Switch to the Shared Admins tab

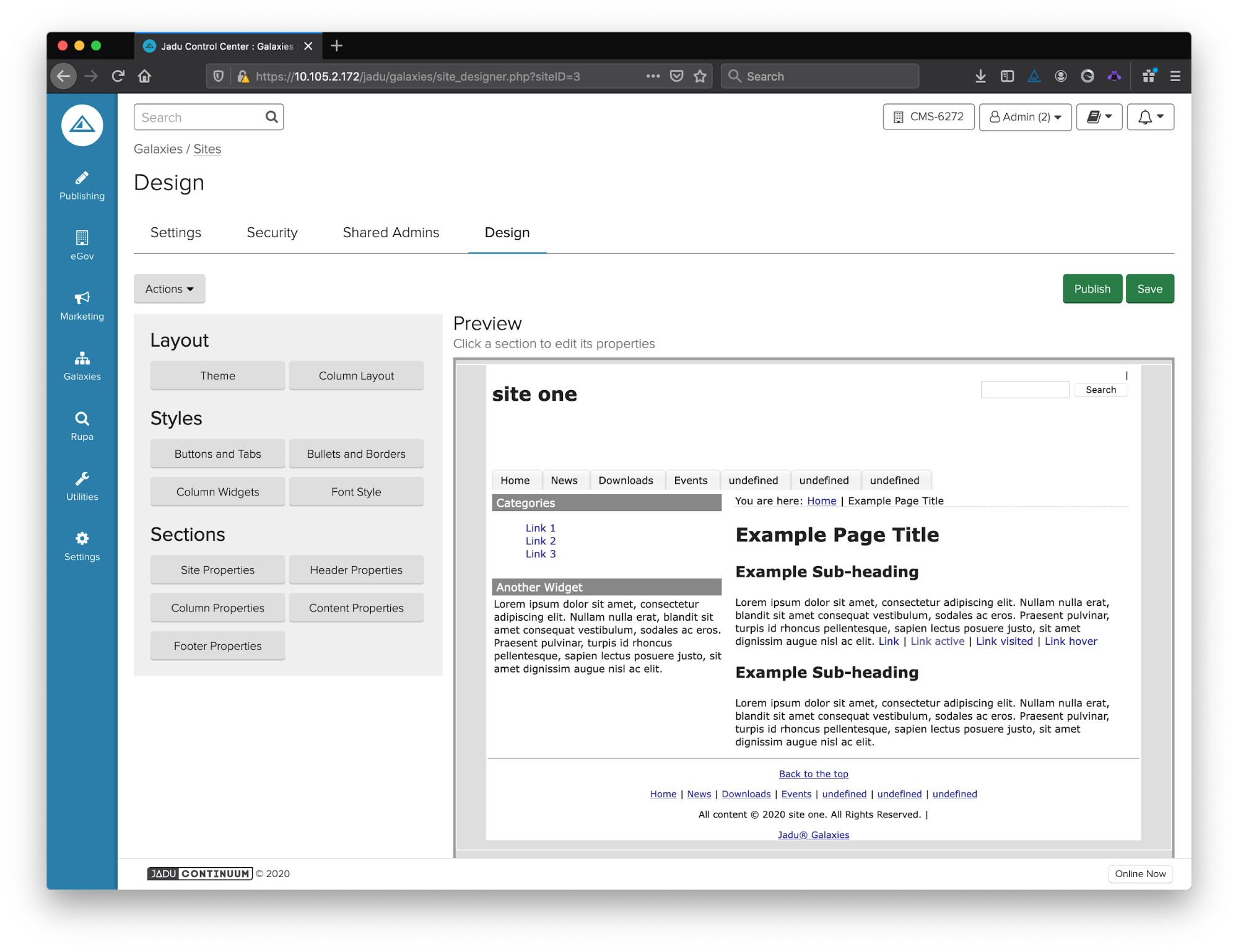pyautogui.click(x=391, y=233)
